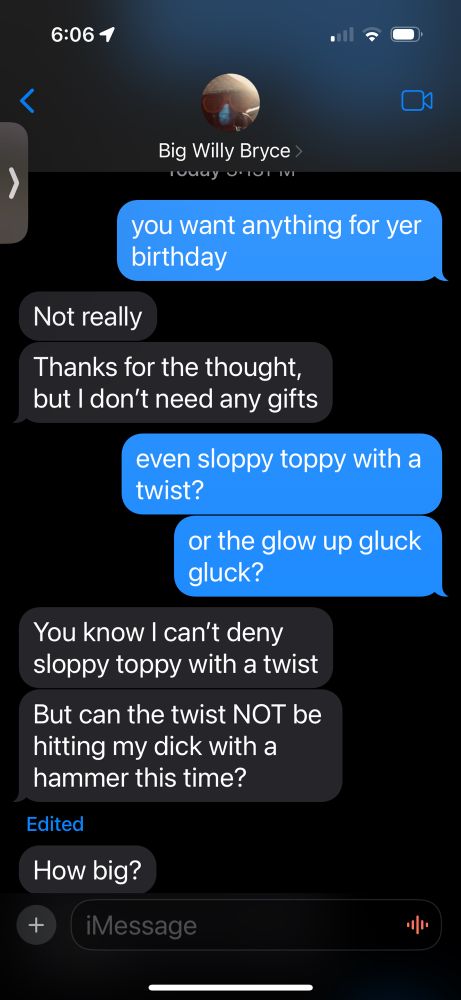Tap the Wi-Fi status icon
Viewport: 461px width, 1000px height.
[x=372, y=34]
